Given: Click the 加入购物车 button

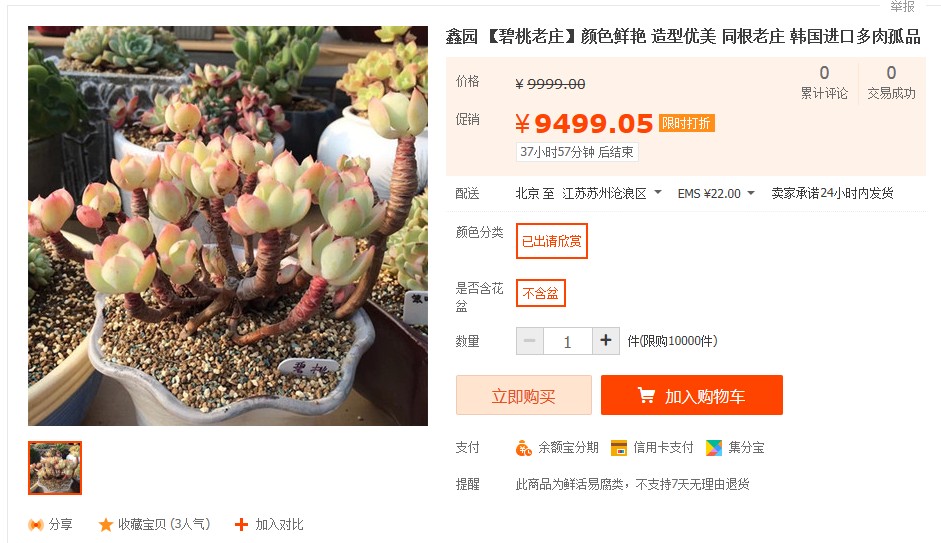Looking at the screenshot, I should [692, 395].
